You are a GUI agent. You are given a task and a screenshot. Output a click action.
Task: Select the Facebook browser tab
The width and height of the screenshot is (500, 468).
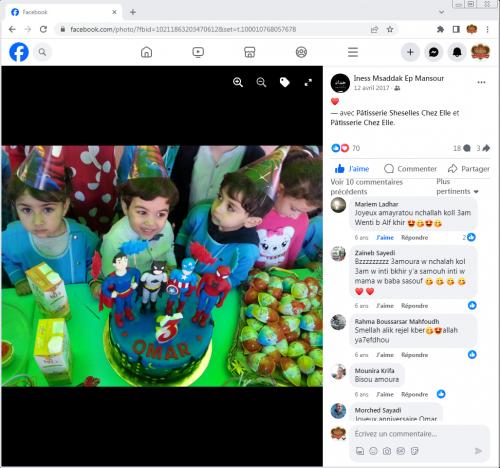point(62,12)
